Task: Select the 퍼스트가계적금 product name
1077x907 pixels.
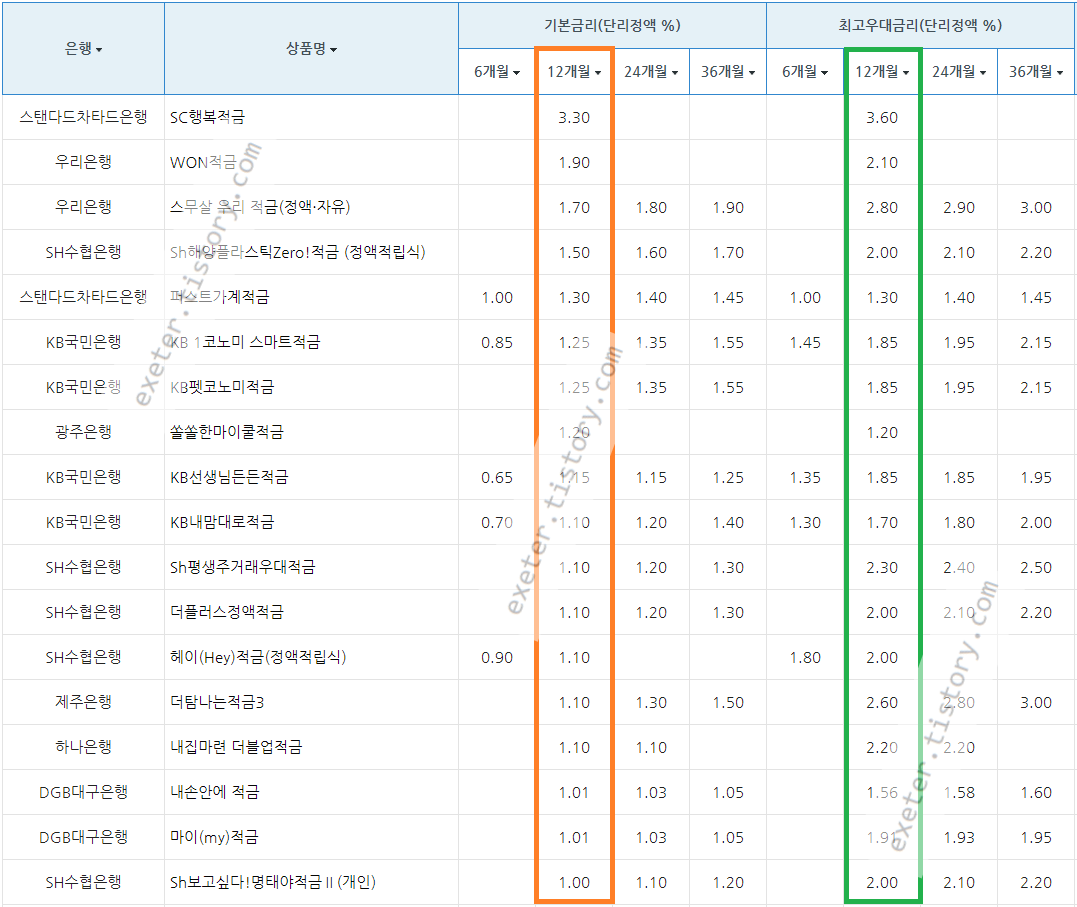Action: [219, 297]
